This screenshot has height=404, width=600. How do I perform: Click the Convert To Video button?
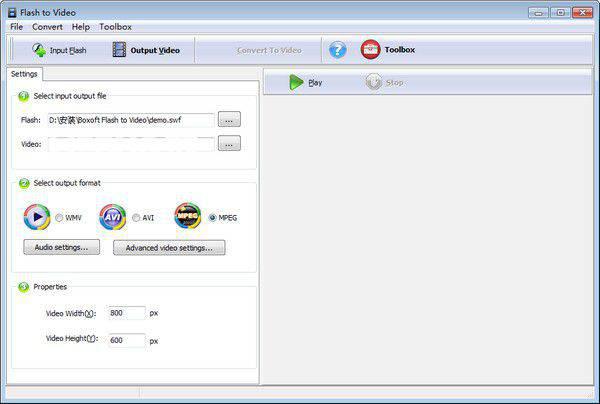tap(269, 50)
